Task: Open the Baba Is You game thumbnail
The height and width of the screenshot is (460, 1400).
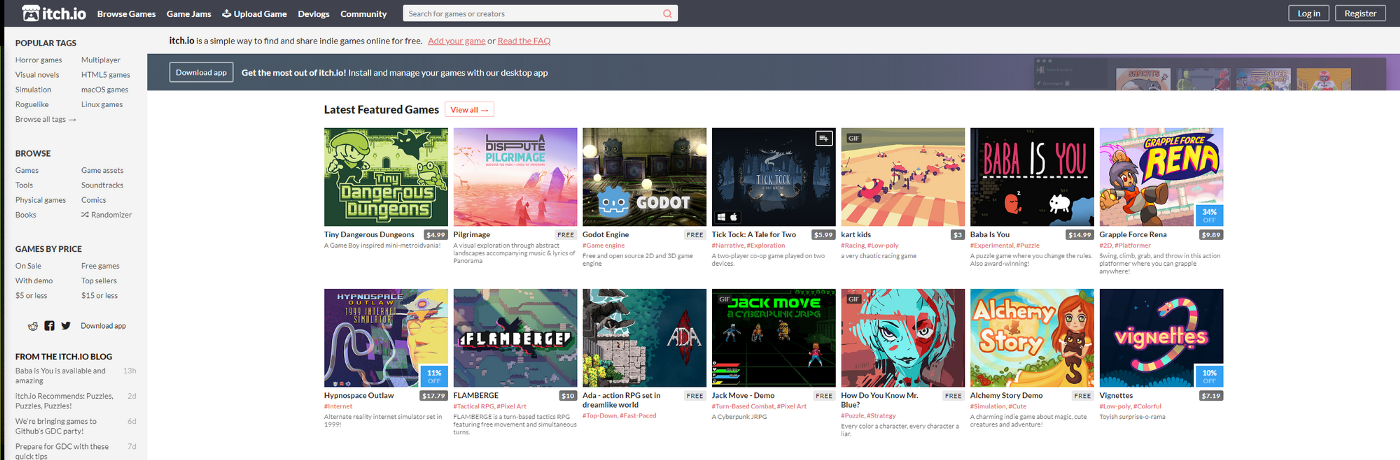Action: point(1032,177)
